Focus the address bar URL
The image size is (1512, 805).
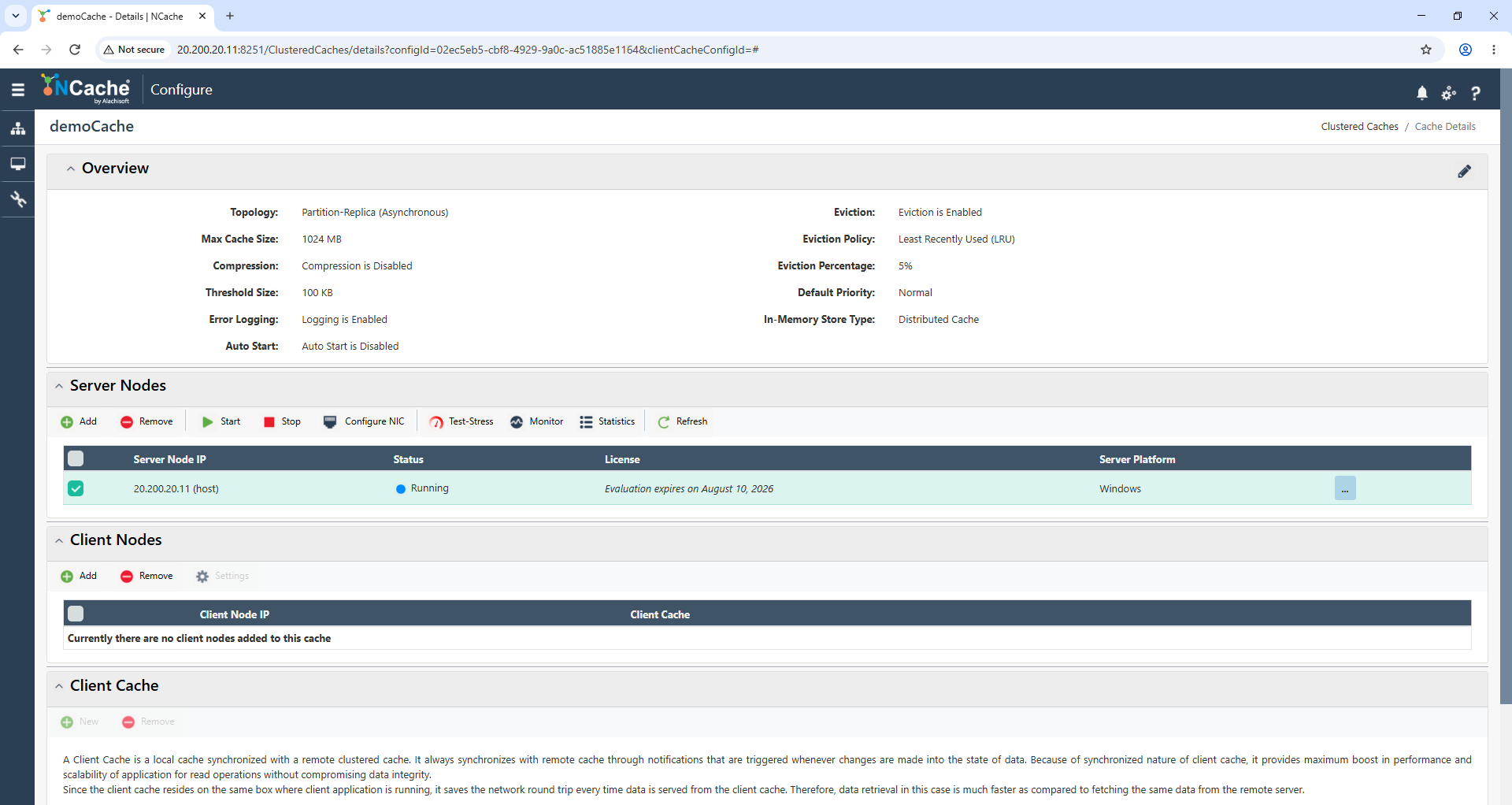(468, 50)
